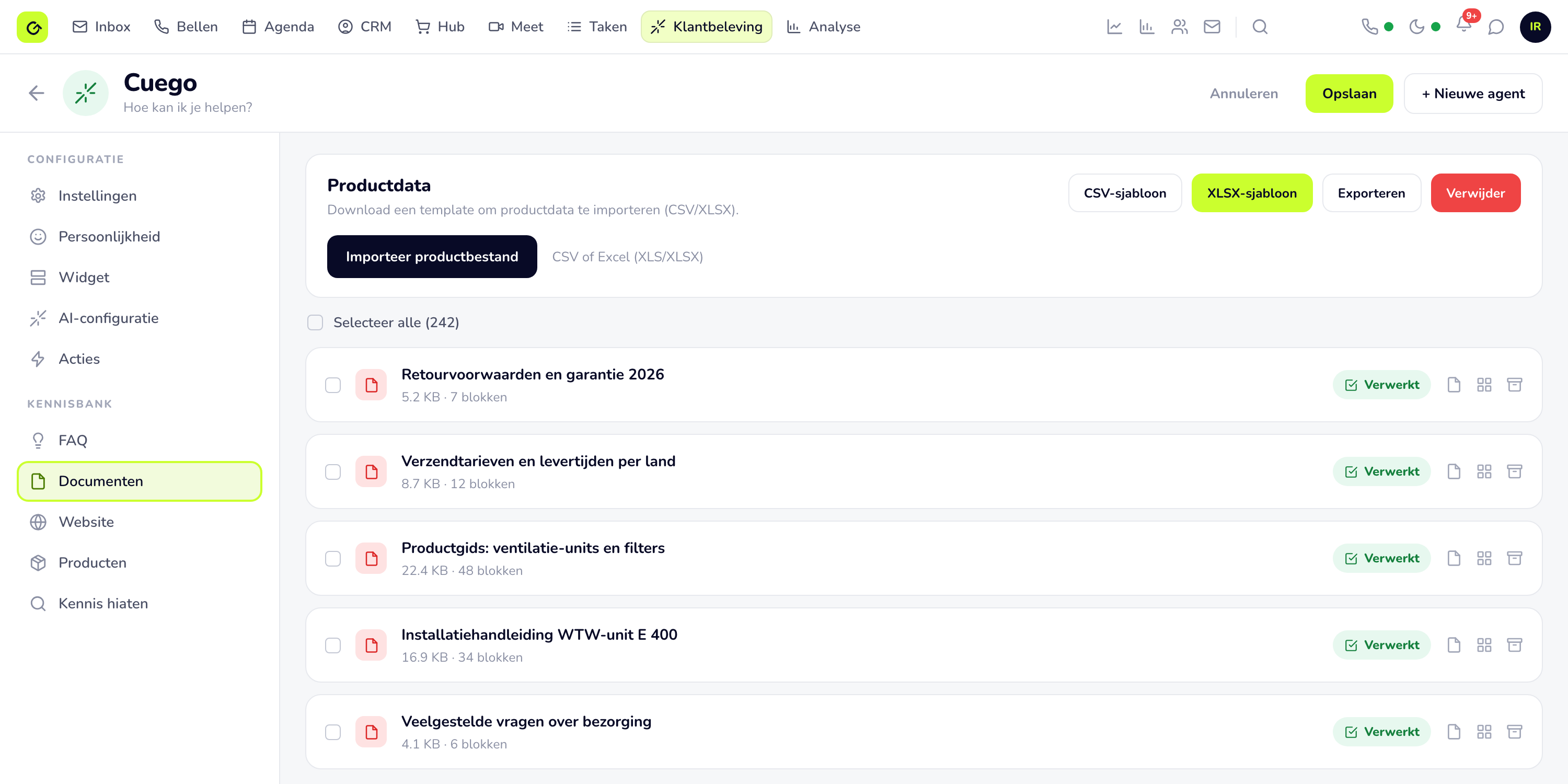Open the CRM tab
The height and width of the screenshot is (784, 1568).
click(x=365, y=27)
